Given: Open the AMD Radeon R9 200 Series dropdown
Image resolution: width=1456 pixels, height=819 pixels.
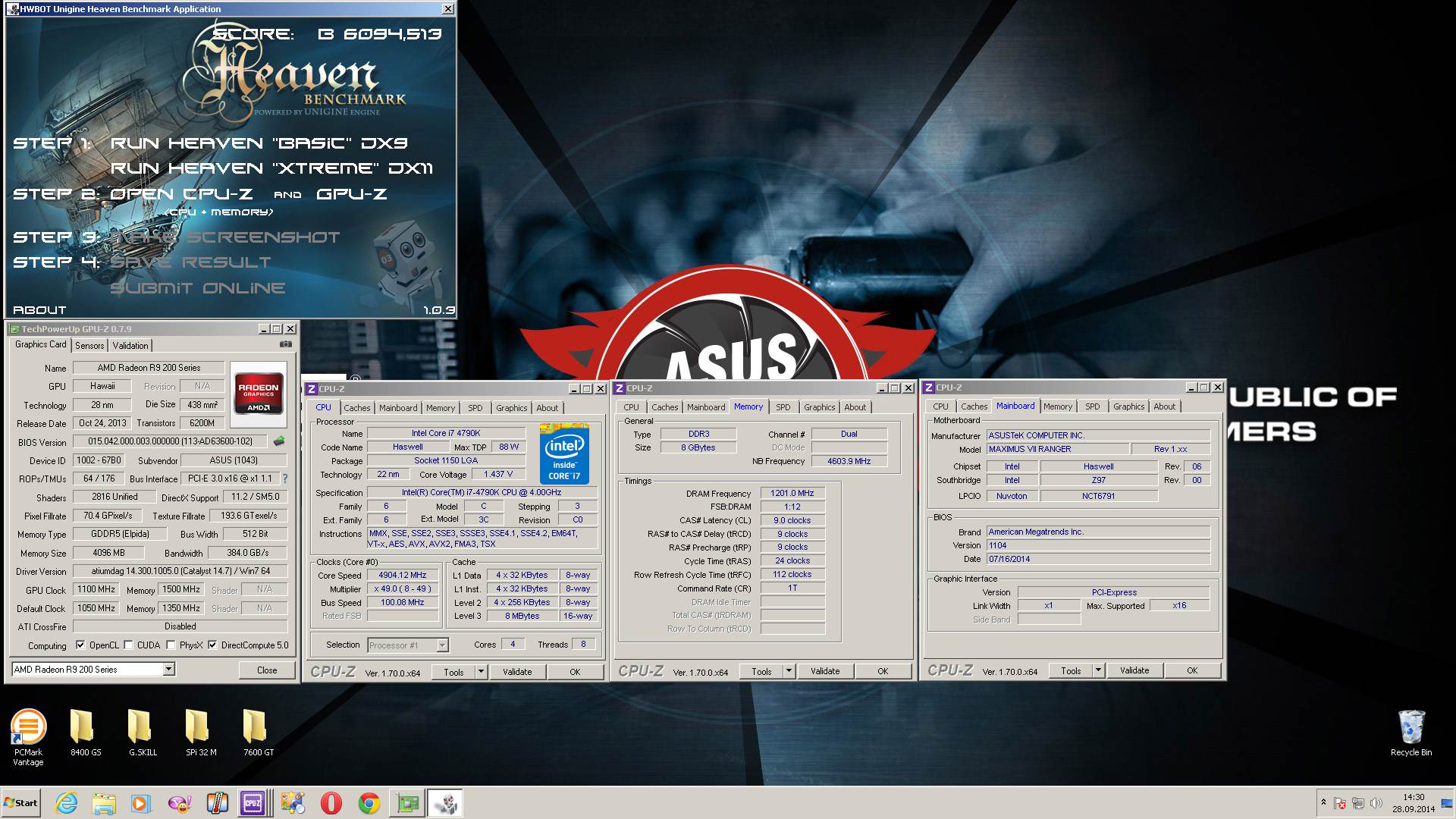Looking at the screenshot, I should pos(168,670).
